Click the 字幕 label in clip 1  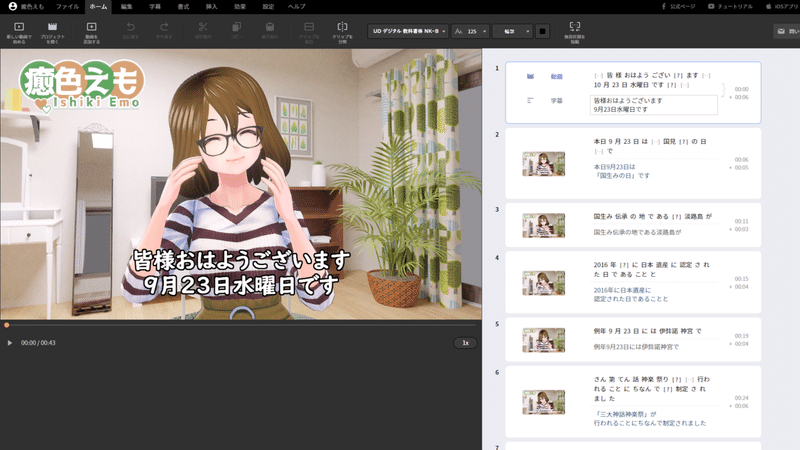click(557, 101)
